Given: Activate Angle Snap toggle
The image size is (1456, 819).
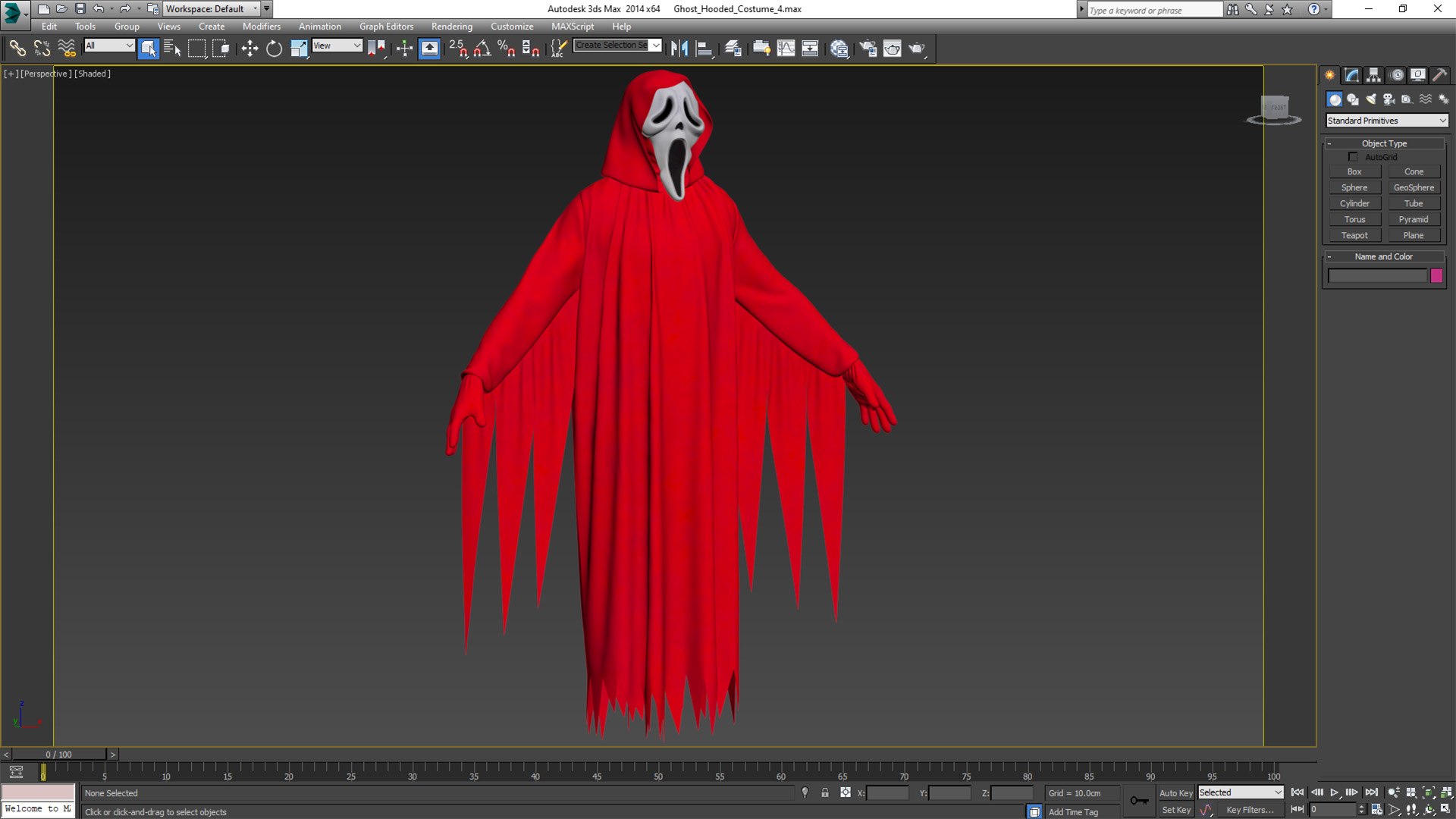Looking at the screenshot, I should [482, 49].
